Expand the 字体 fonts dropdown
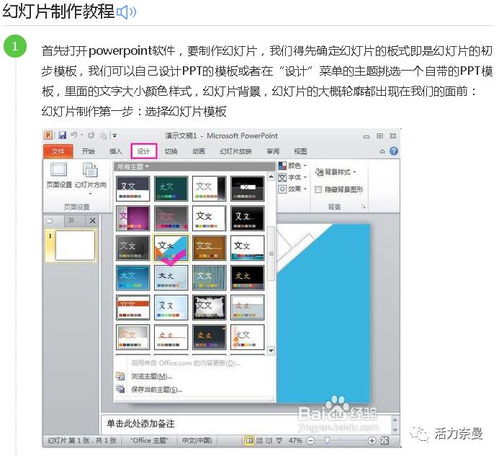This screenshot has width=499, height=456. (x=292, y=177)
